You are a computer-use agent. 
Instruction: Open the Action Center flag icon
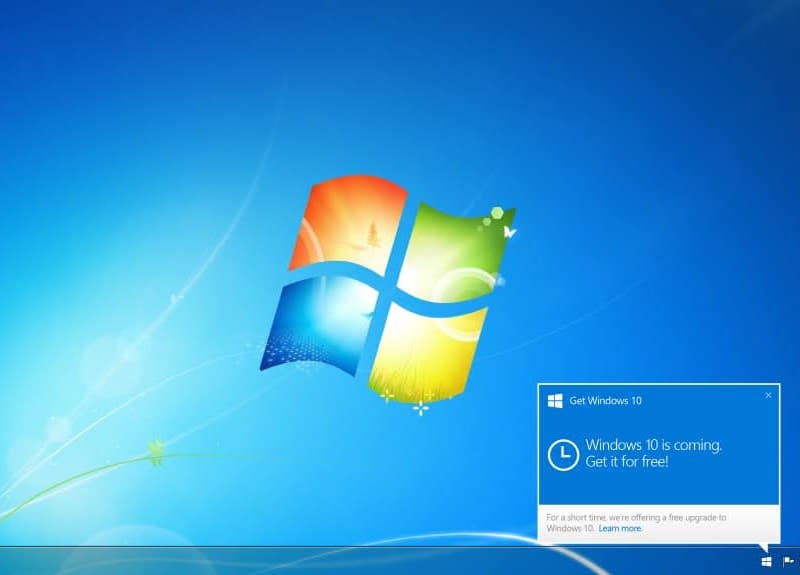pos(788,562)
